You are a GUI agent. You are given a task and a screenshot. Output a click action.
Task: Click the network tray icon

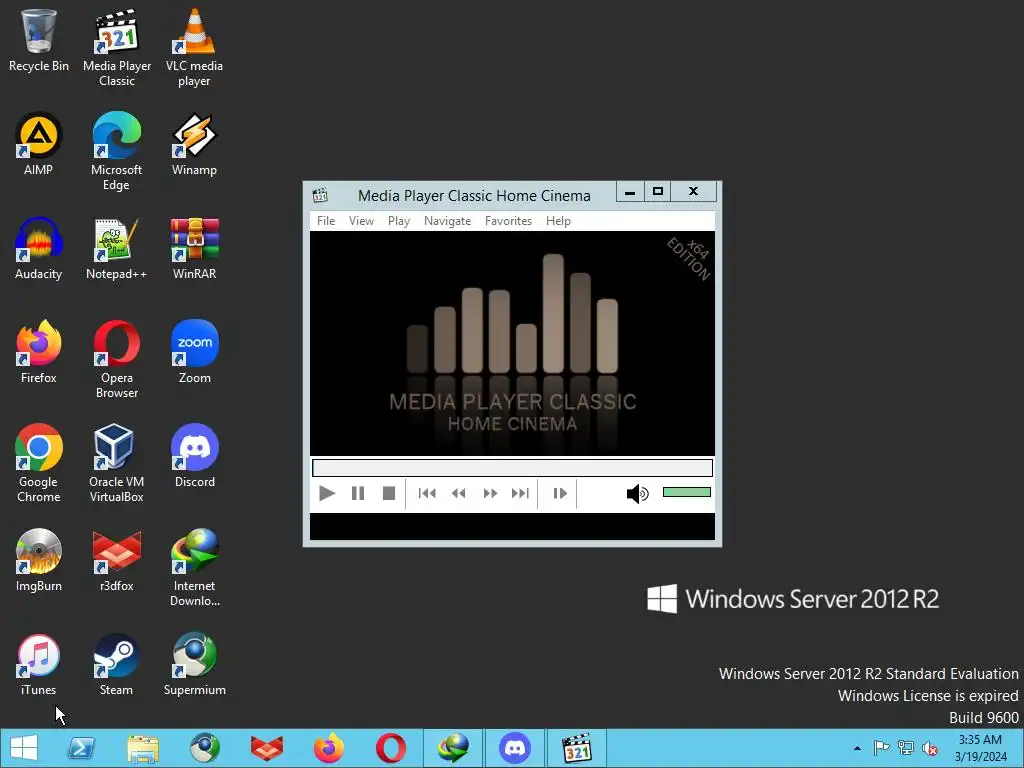point(906,748)
